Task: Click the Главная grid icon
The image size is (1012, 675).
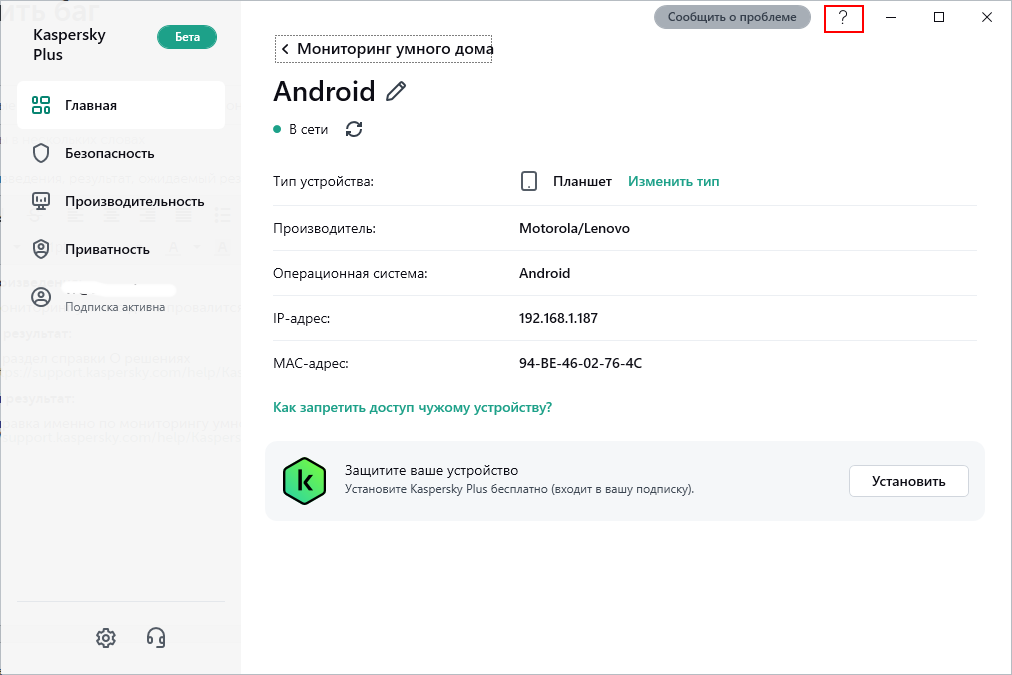Action: [41, 105]
